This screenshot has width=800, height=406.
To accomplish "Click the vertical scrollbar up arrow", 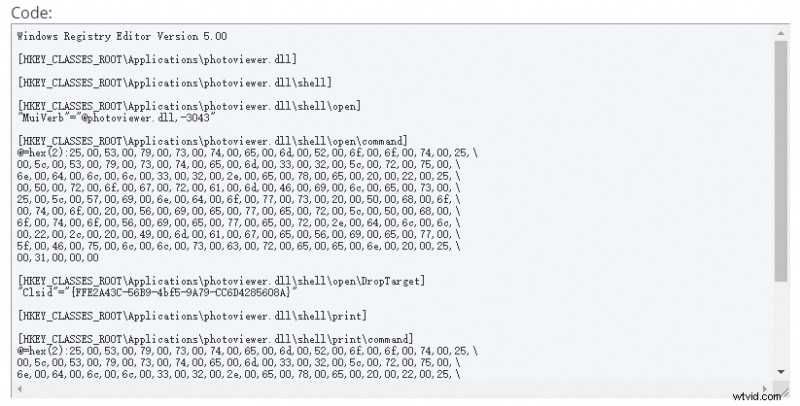I will [780, 32].
